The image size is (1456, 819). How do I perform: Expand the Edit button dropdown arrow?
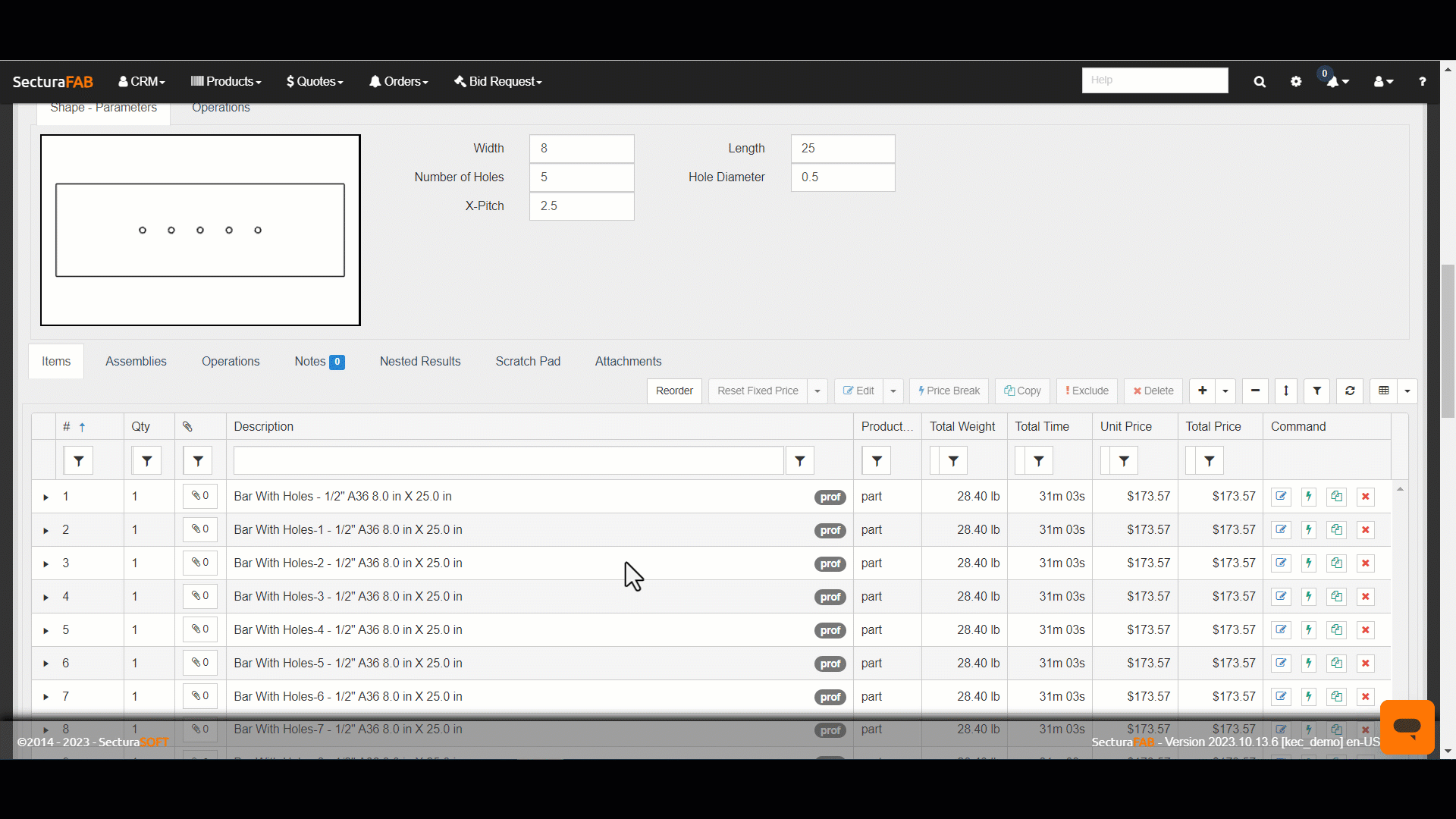893,390
